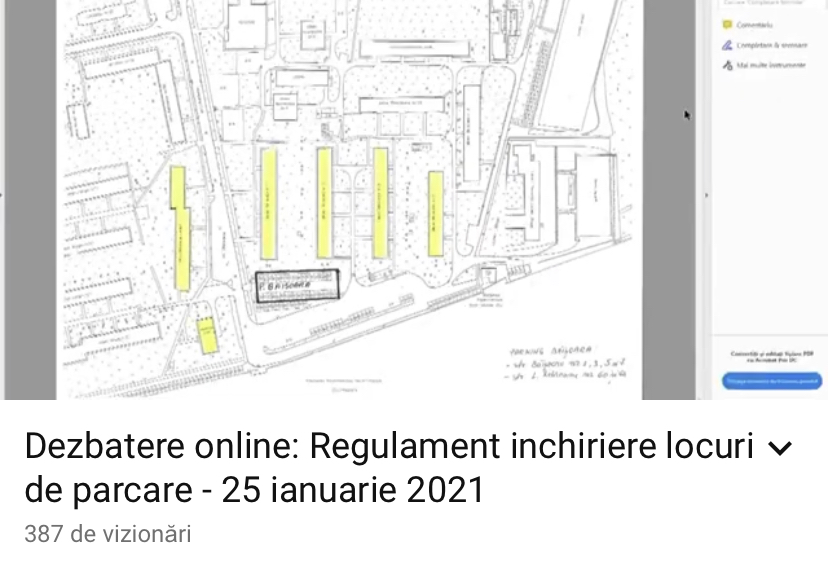The width and height of the screenshot is (828, 564).
Task: Select the Comentariu label in tools panel
Action: tap(755, 24)
